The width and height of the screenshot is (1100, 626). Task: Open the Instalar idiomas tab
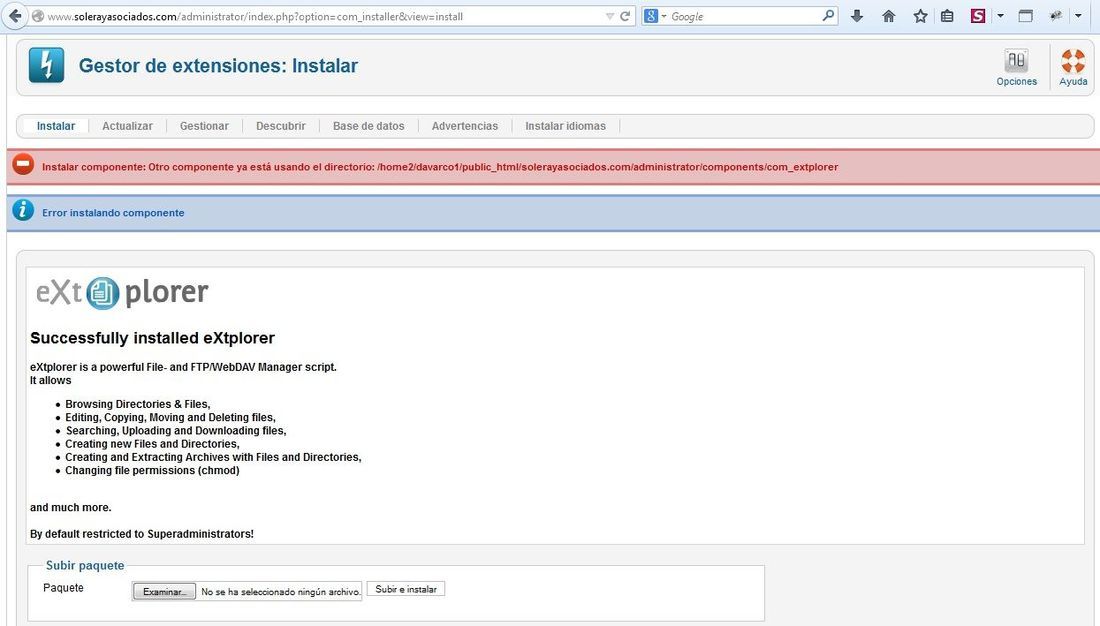point(565,126)
